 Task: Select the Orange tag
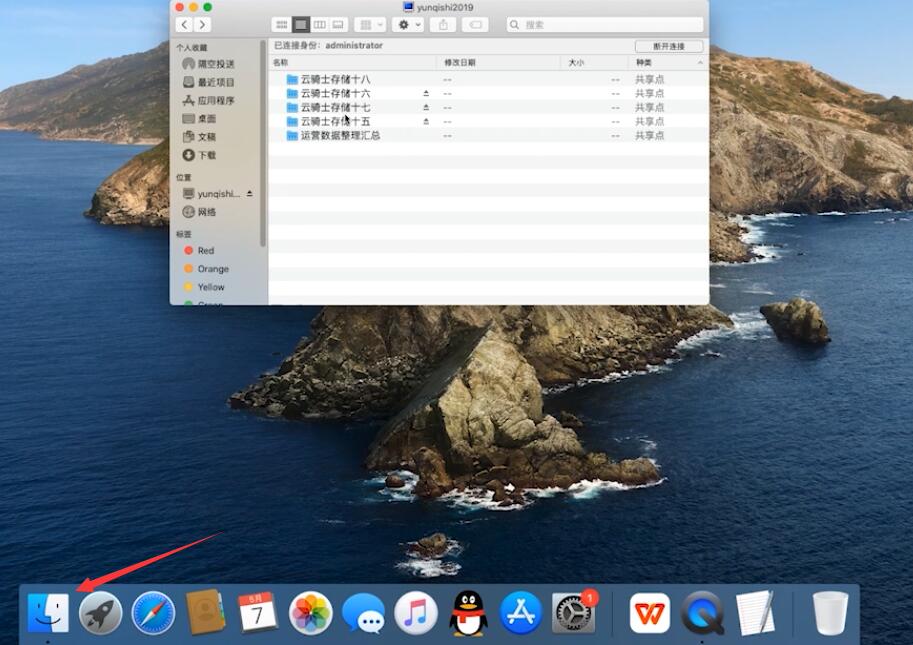click(206, 269)
